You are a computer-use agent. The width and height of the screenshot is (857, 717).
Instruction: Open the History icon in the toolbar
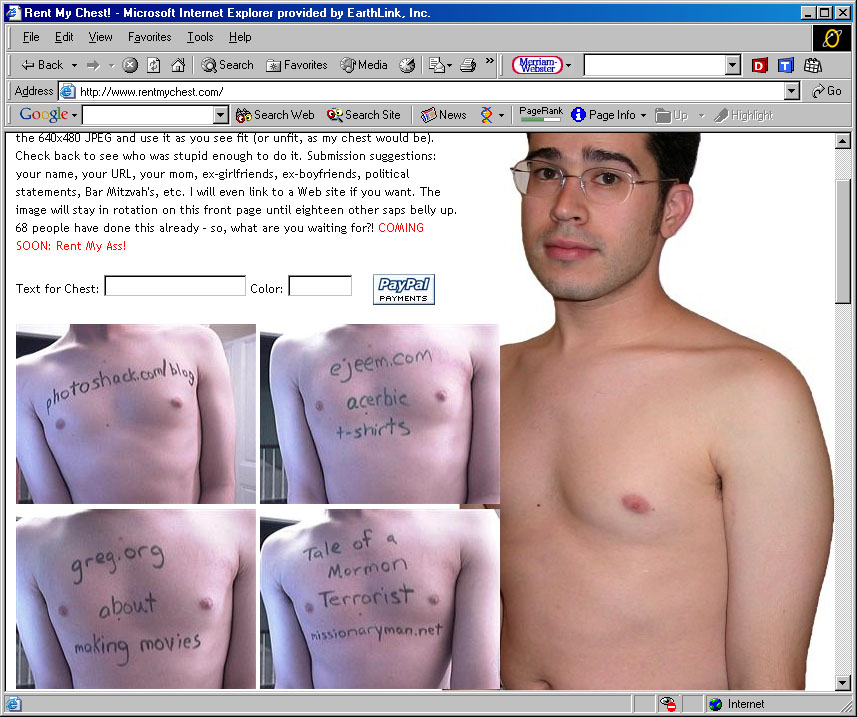(407, 65)
